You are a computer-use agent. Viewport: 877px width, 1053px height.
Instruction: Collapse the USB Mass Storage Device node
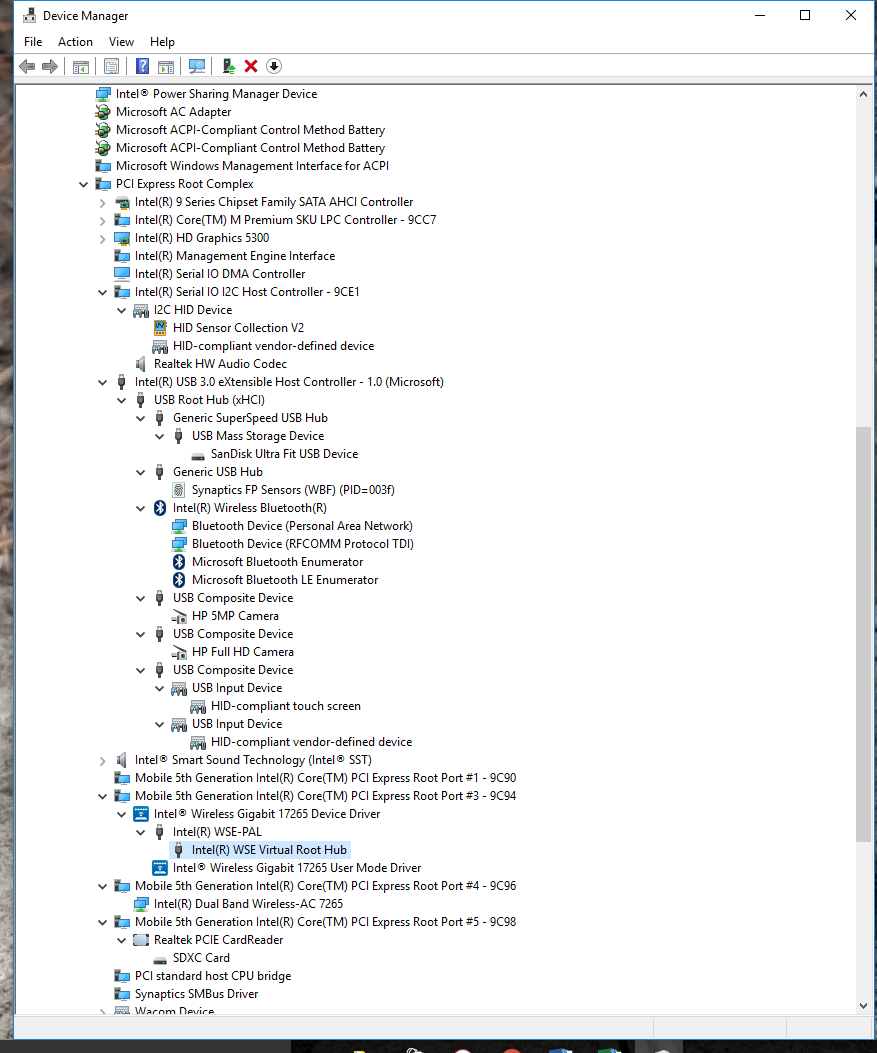[159, 437]
